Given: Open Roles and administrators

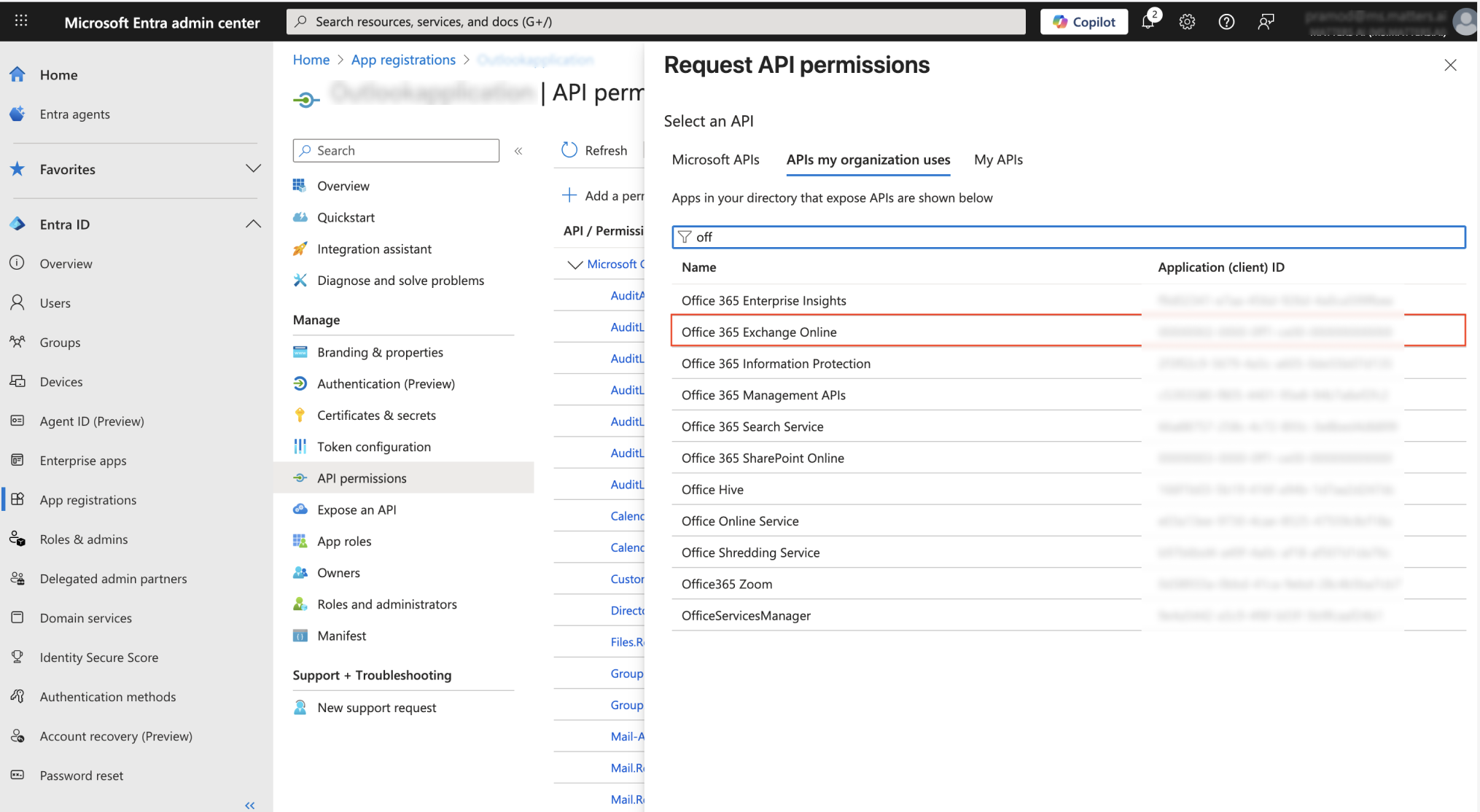Looking at the screenshot, I should (x=387, y=604).
